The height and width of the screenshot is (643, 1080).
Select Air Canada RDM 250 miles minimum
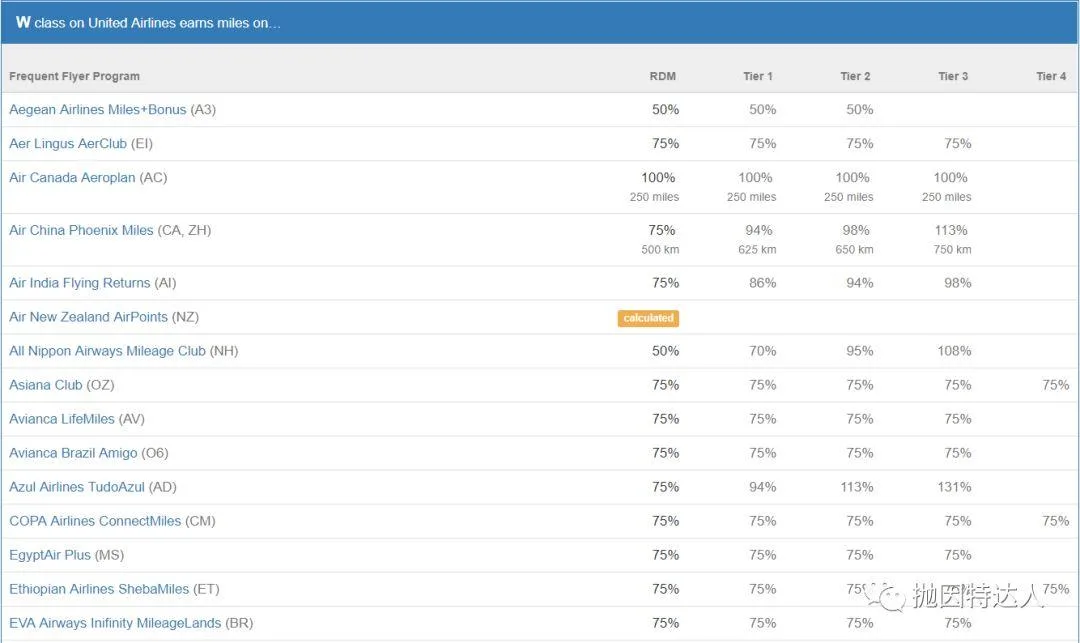pos(654,197)
